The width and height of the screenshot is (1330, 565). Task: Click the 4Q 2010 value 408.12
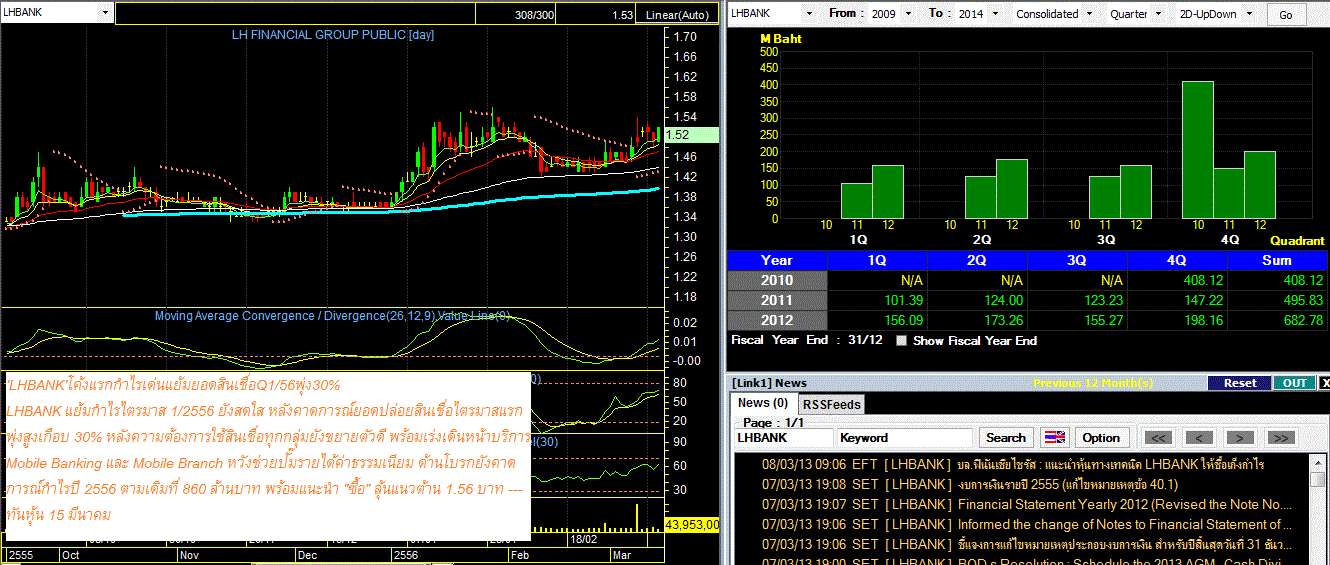pos(1202,280)
